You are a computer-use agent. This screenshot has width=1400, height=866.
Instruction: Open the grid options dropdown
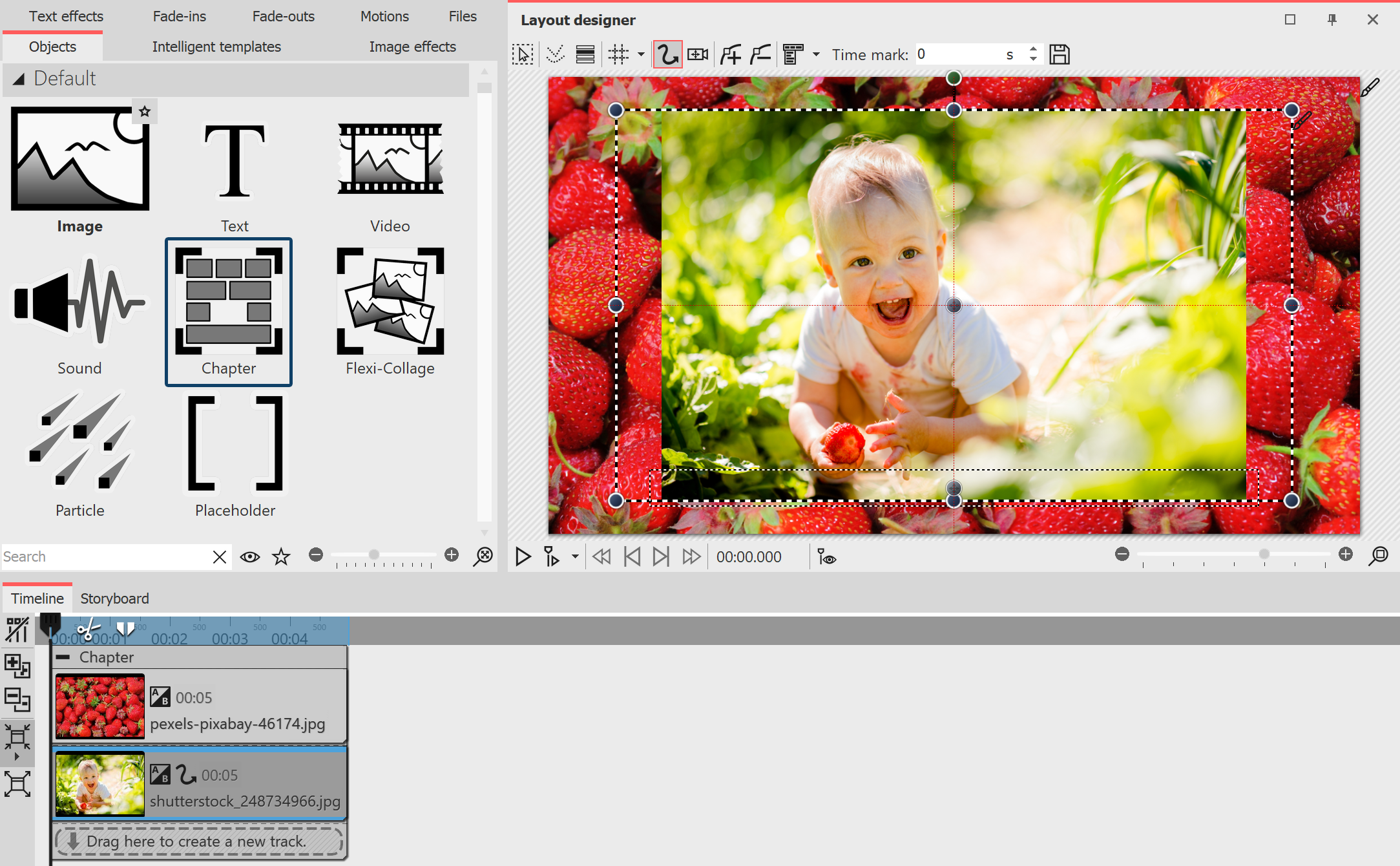coord(640,54)
